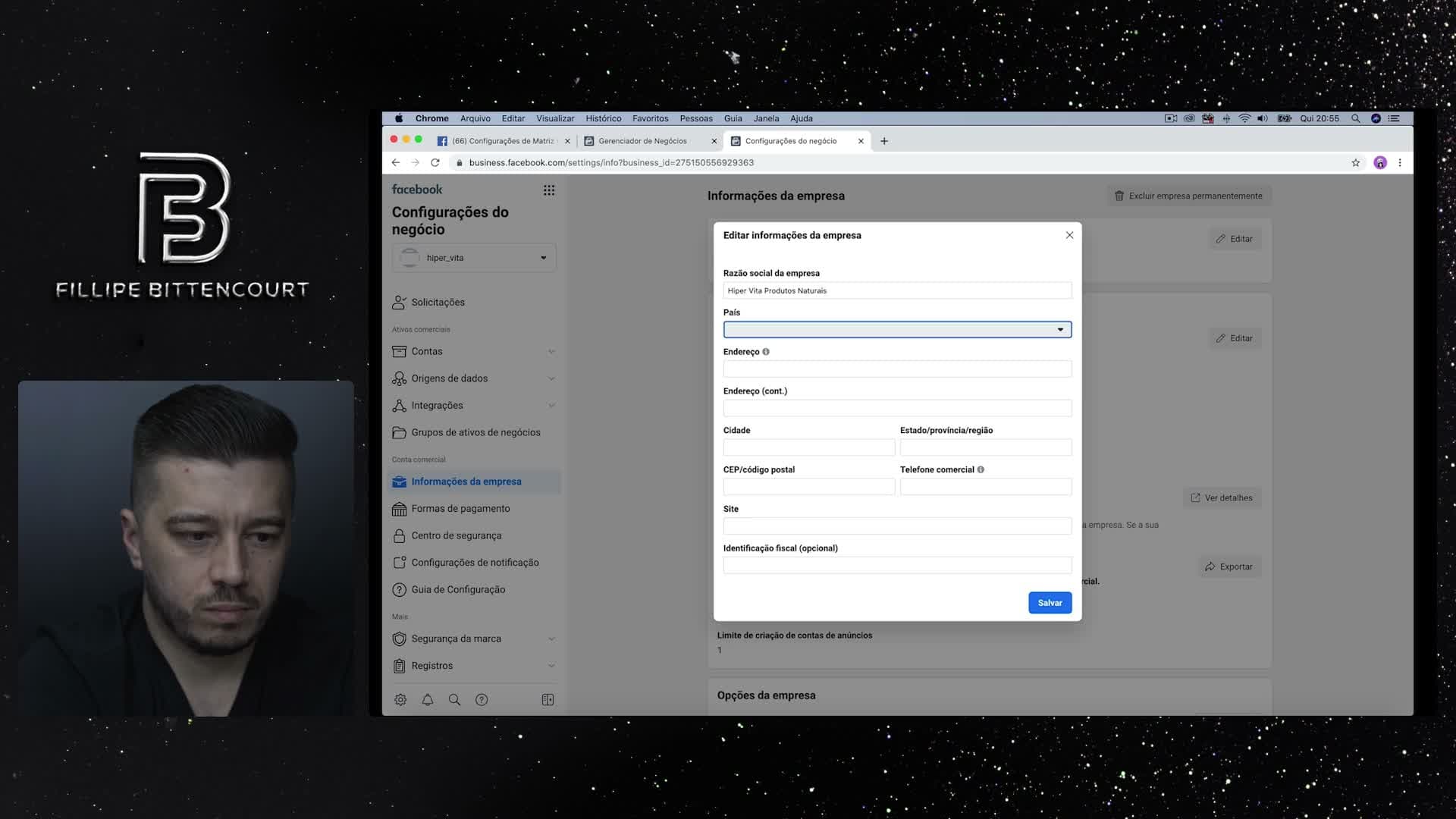Image resolution: width=1456 pixels, height=819 pixels.
Task: Bookmark this page with the star icon
Action: pos(1356,162)
